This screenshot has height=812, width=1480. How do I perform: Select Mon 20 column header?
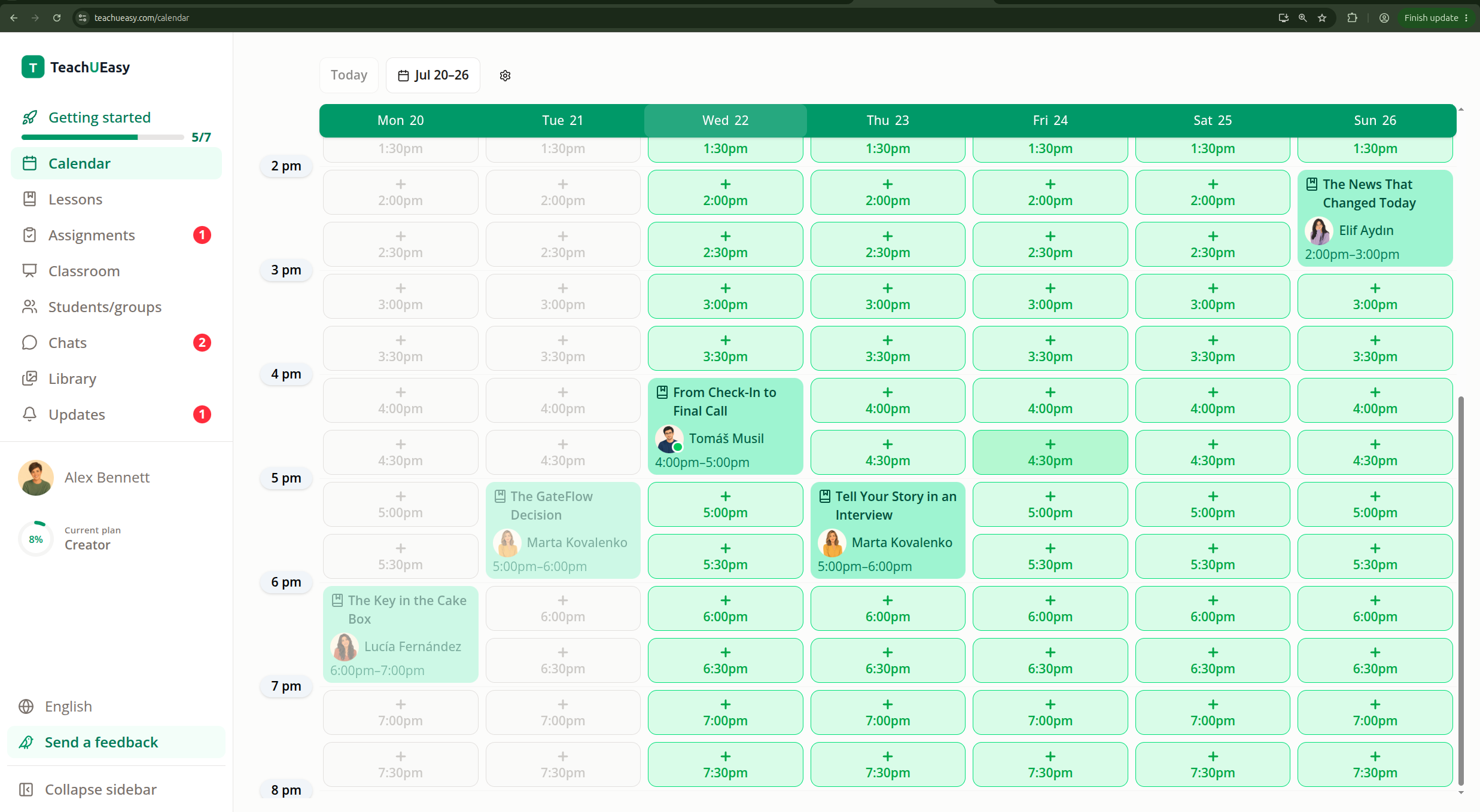coord(400,120)
